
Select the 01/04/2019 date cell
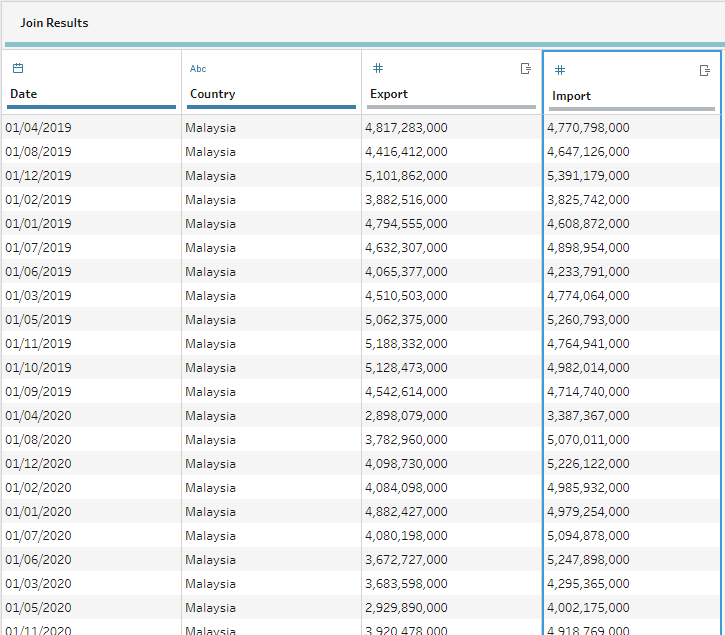click(38, 128)
